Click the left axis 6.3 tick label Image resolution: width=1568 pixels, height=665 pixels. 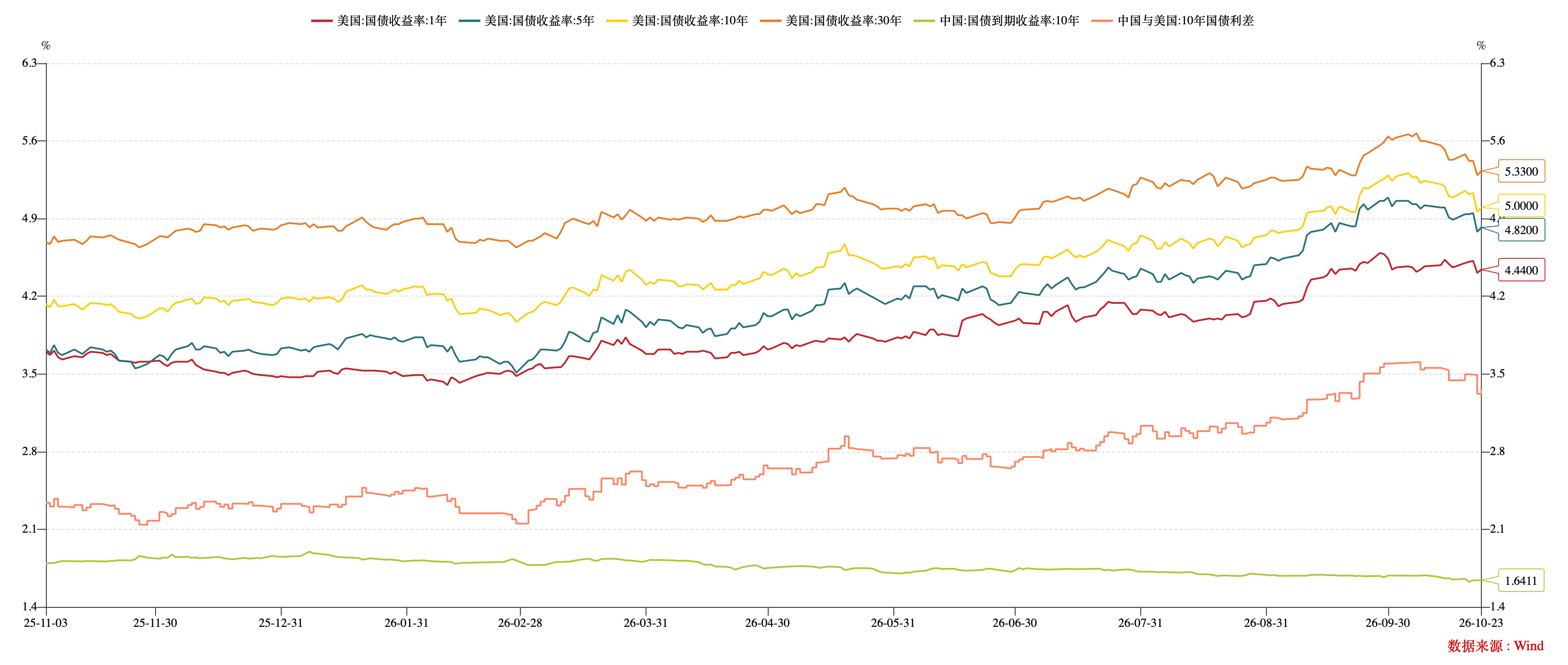click(x=30, y=63)
